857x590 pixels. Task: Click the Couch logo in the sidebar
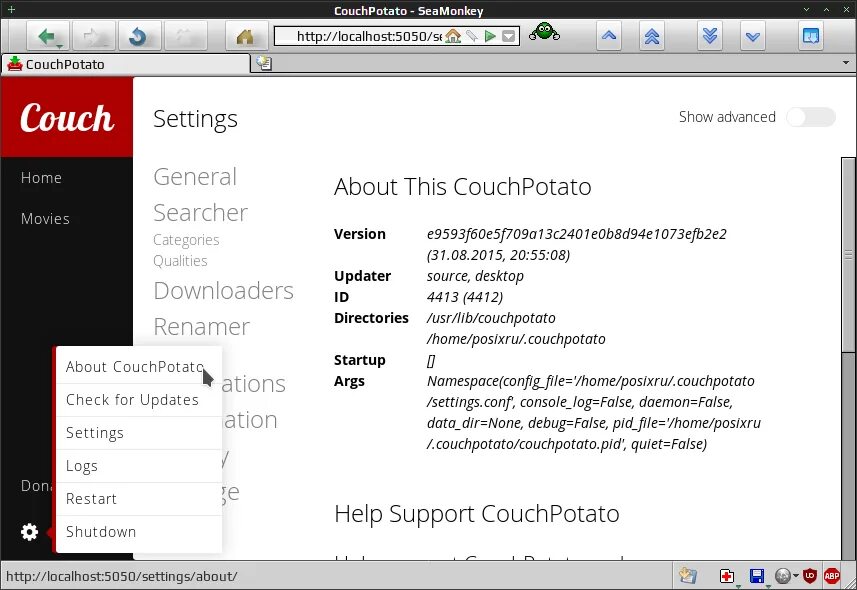67,118
